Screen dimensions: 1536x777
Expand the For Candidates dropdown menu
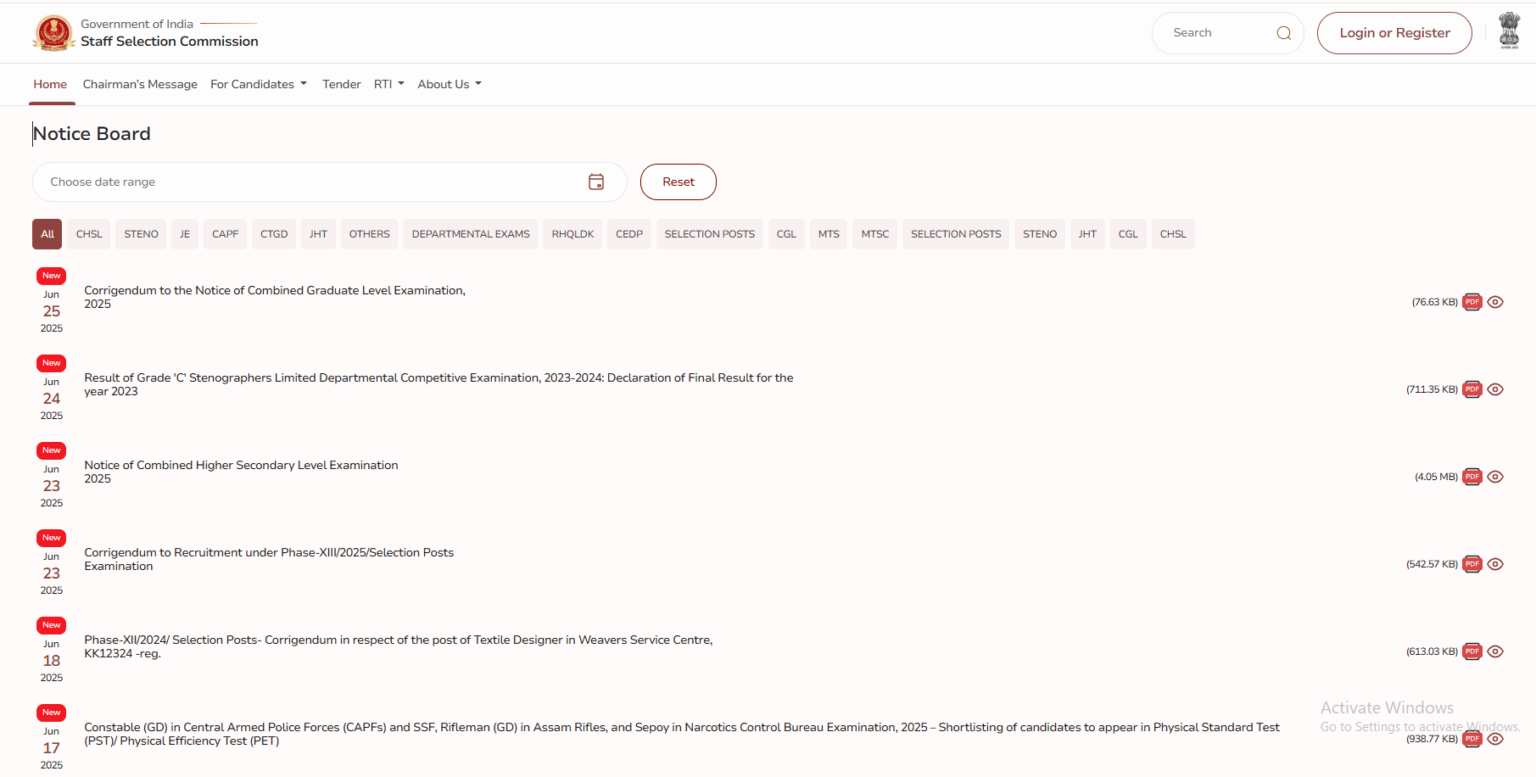pyautogui.click(x=258, y=84)
